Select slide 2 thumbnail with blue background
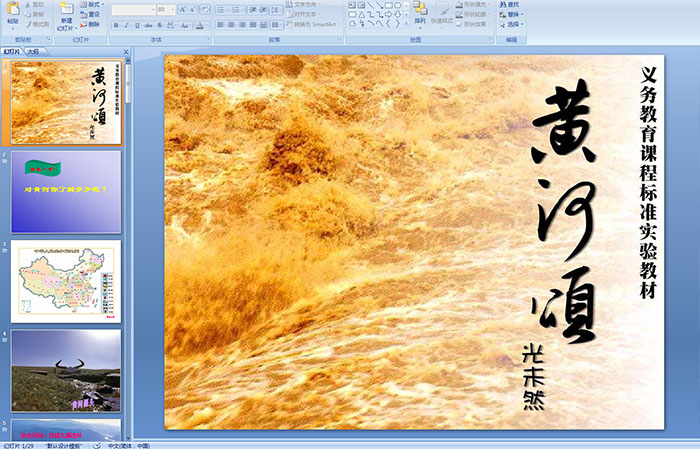Image resolution: width=700 pixels, height=449 pixels. pos(66,192)
